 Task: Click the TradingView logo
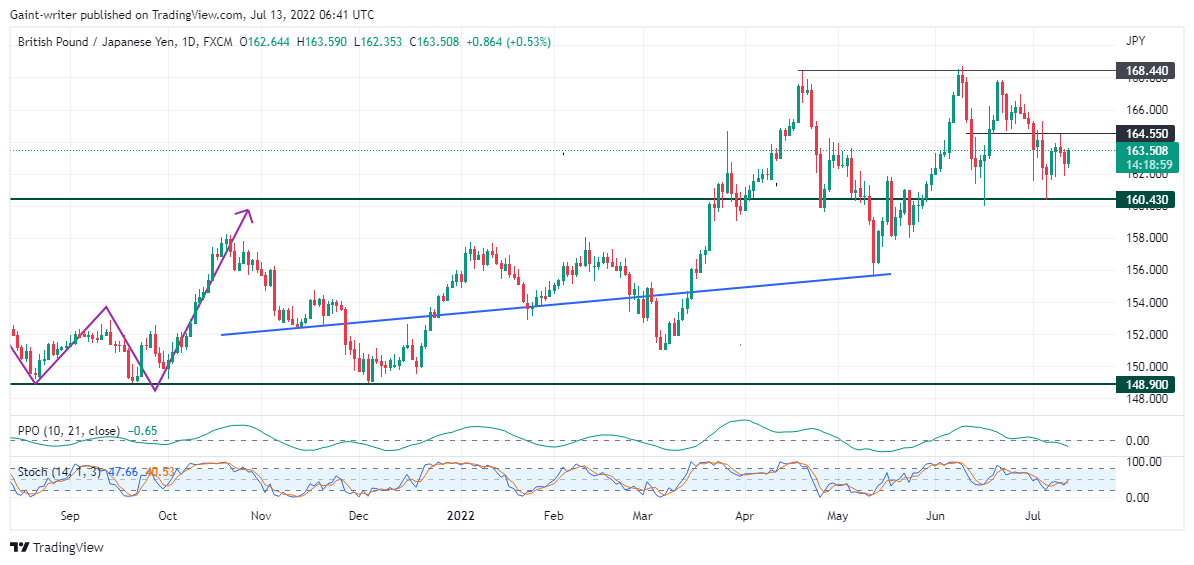coord(56,547)
